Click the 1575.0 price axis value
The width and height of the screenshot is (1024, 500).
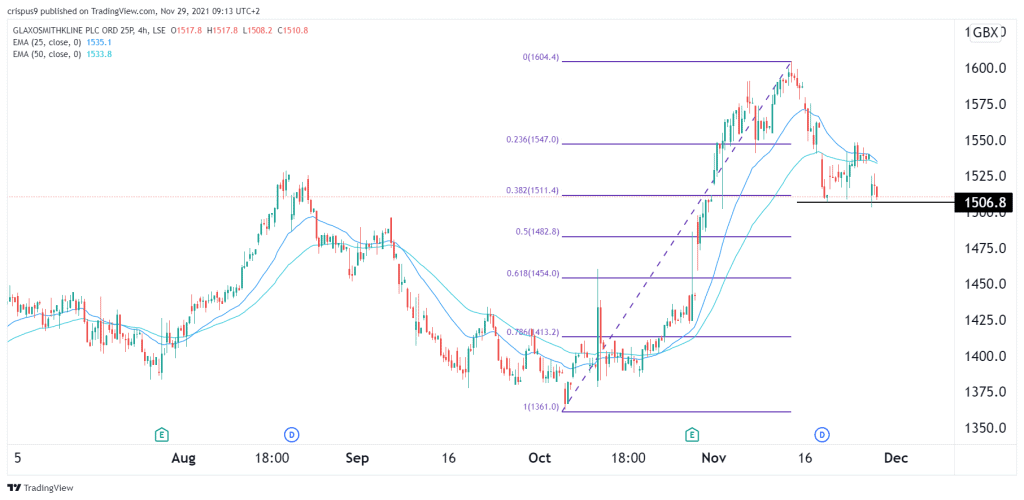click(x=983, y=104)
